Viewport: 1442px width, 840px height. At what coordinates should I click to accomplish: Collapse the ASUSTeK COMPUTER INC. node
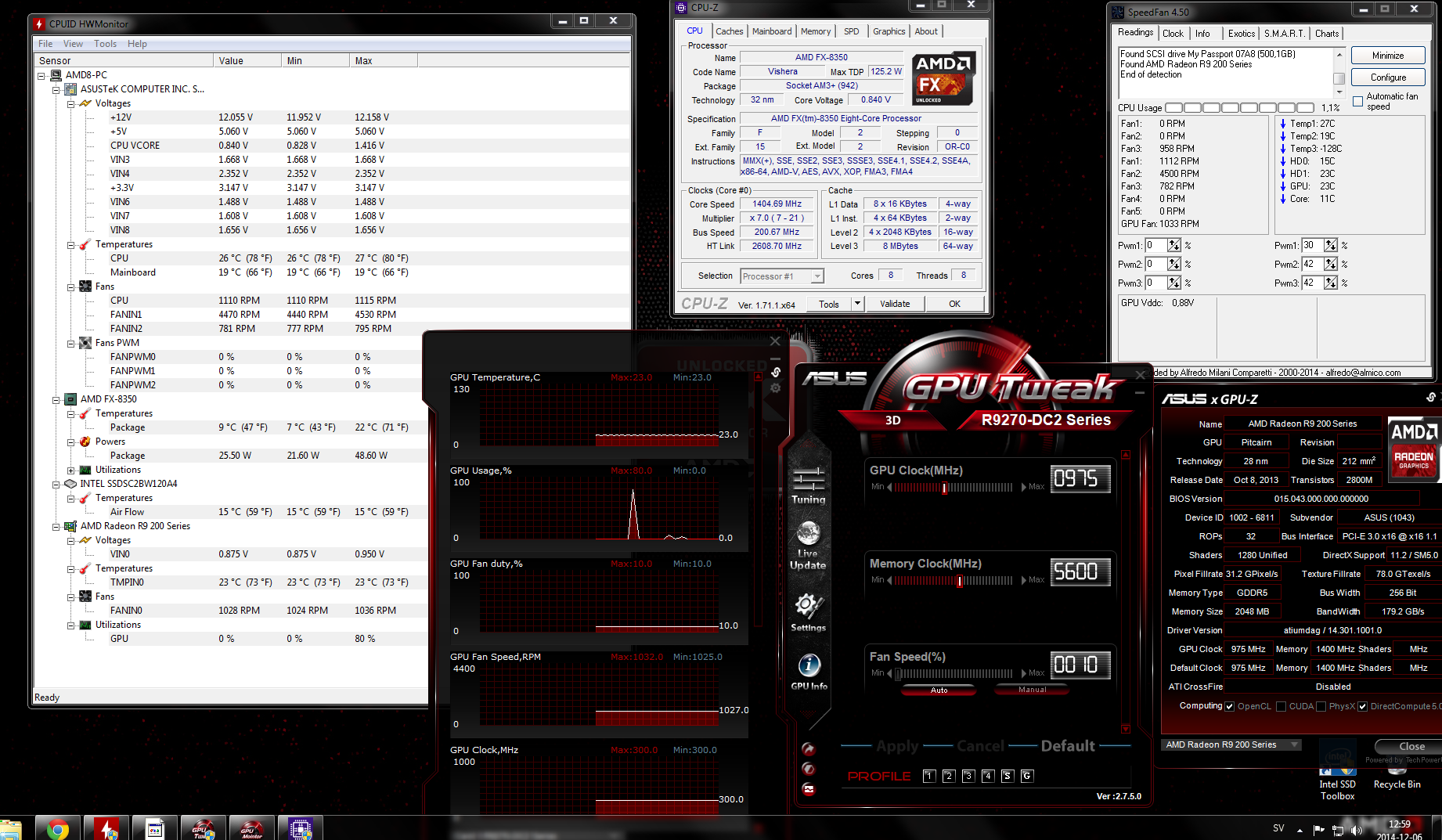click(x=56, y=89)
